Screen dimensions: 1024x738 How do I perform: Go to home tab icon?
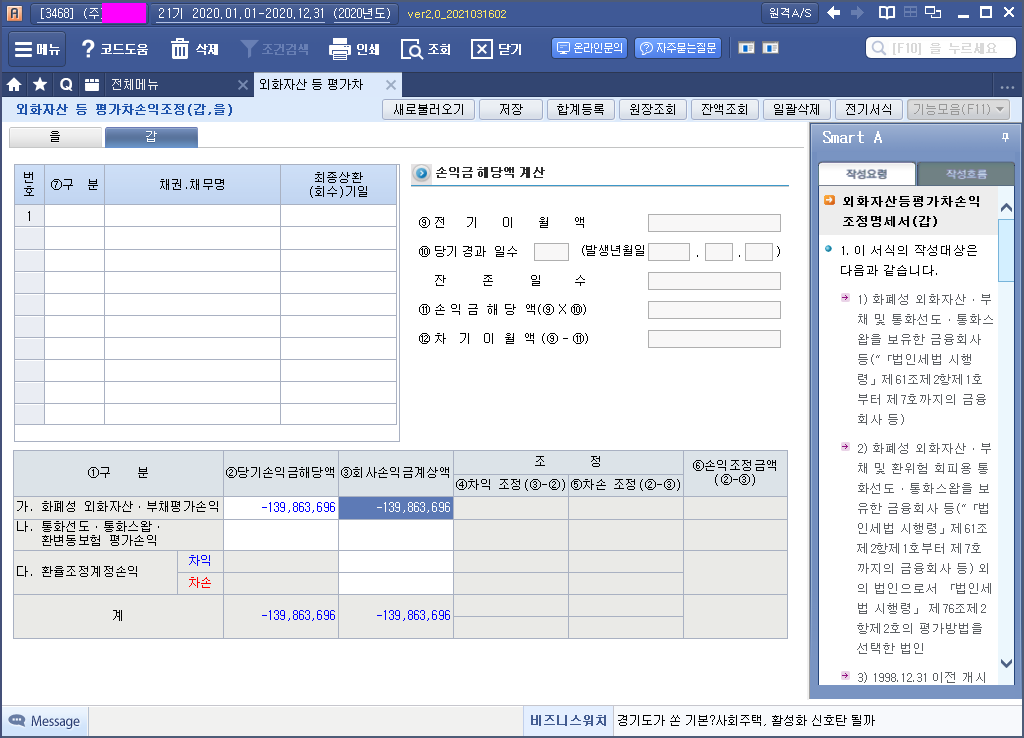pyautogui.click(x=14, y=84)
